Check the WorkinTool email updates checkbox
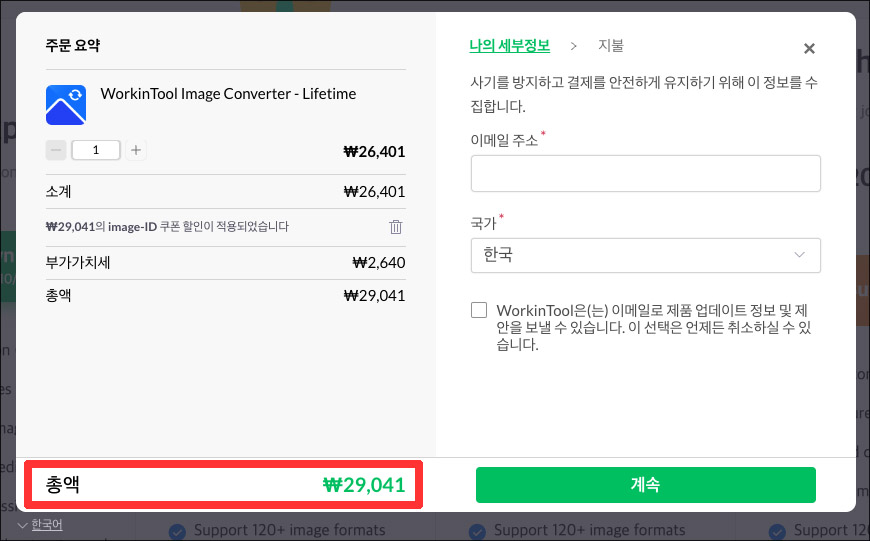This screenshot has width=870, height=541. pos(479,310)
